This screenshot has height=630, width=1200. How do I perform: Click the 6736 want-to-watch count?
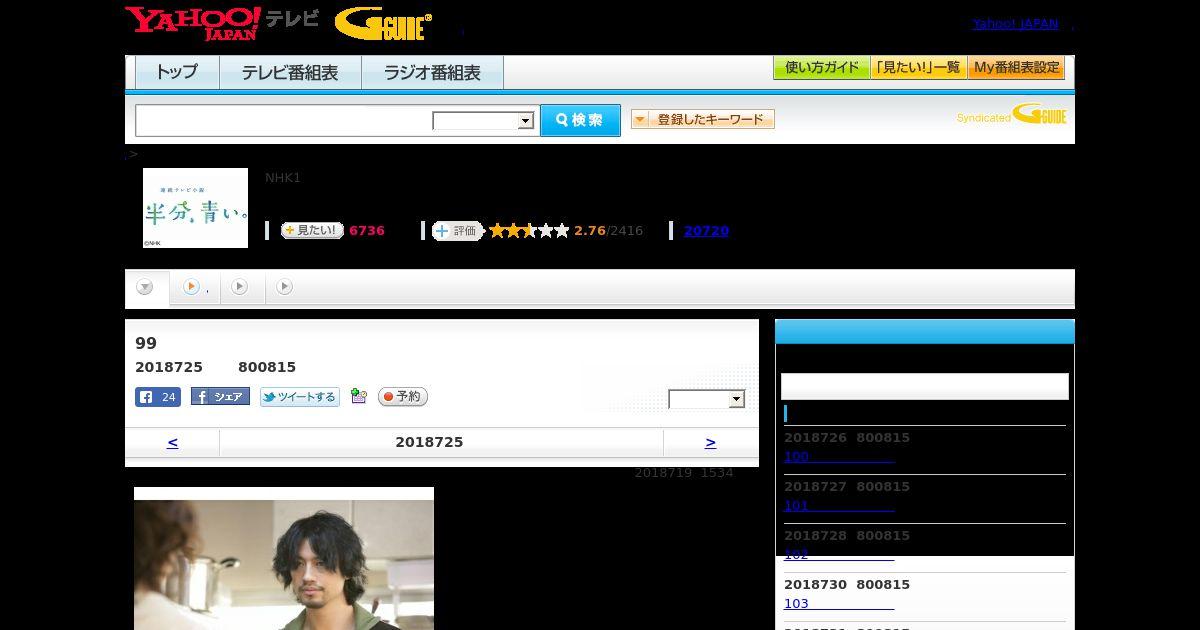coord(367,231)
